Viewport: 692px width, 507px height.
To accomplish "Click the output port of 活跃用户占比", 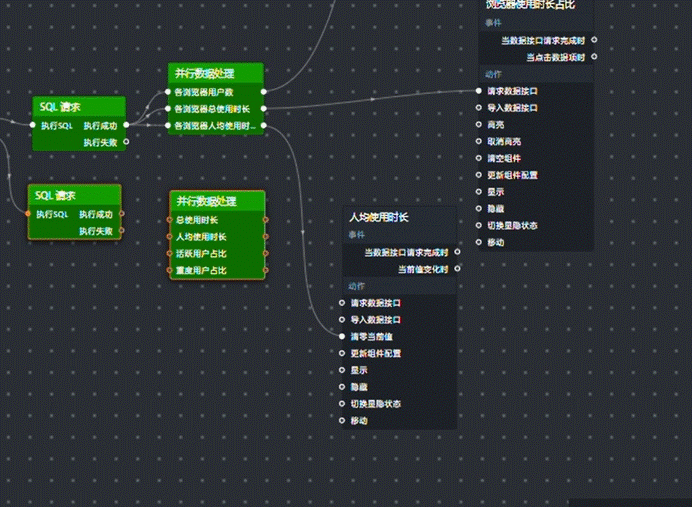I will tap(265, 253).
